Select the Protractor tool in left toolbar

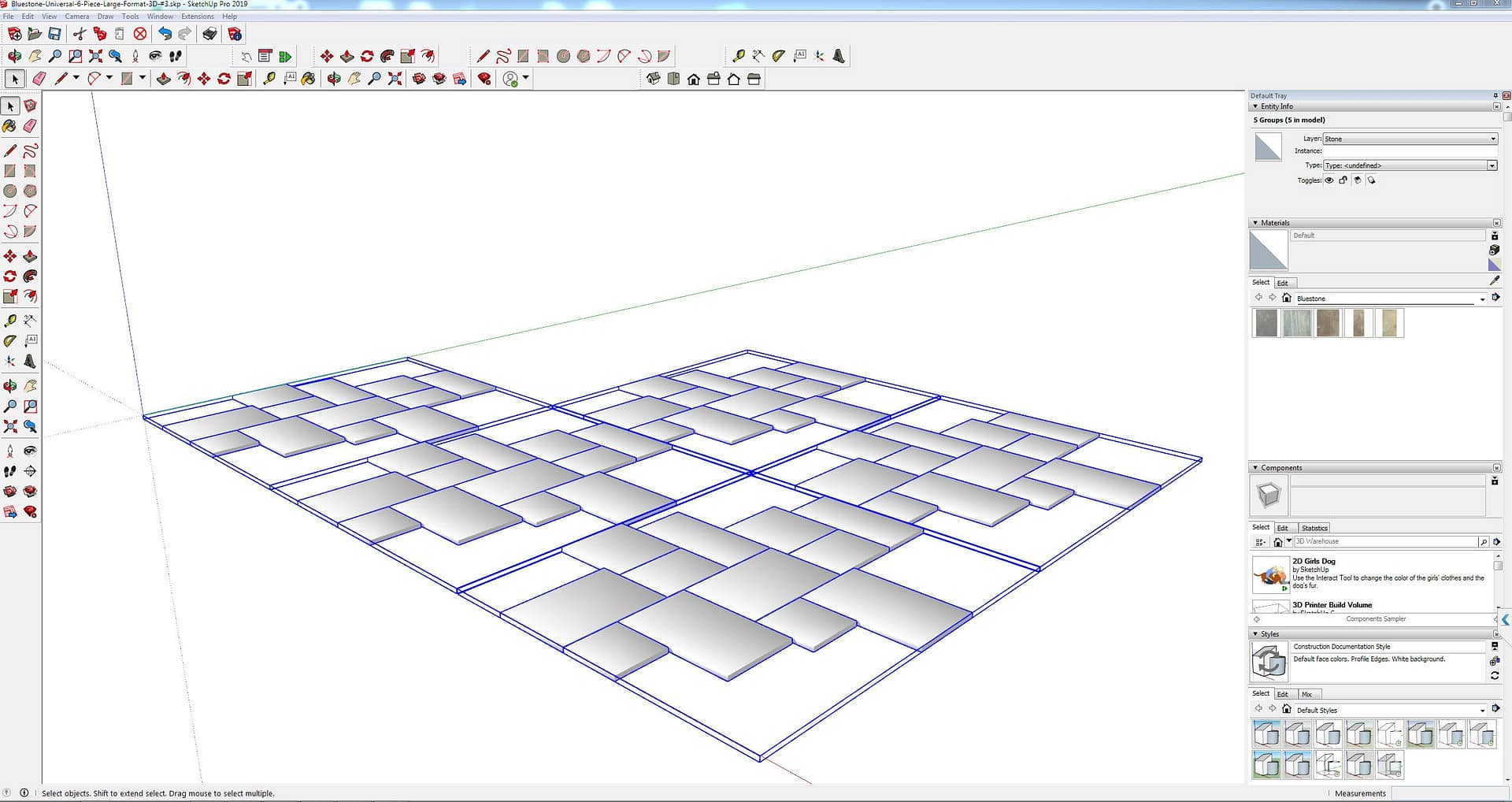click(x=9, y=341)
